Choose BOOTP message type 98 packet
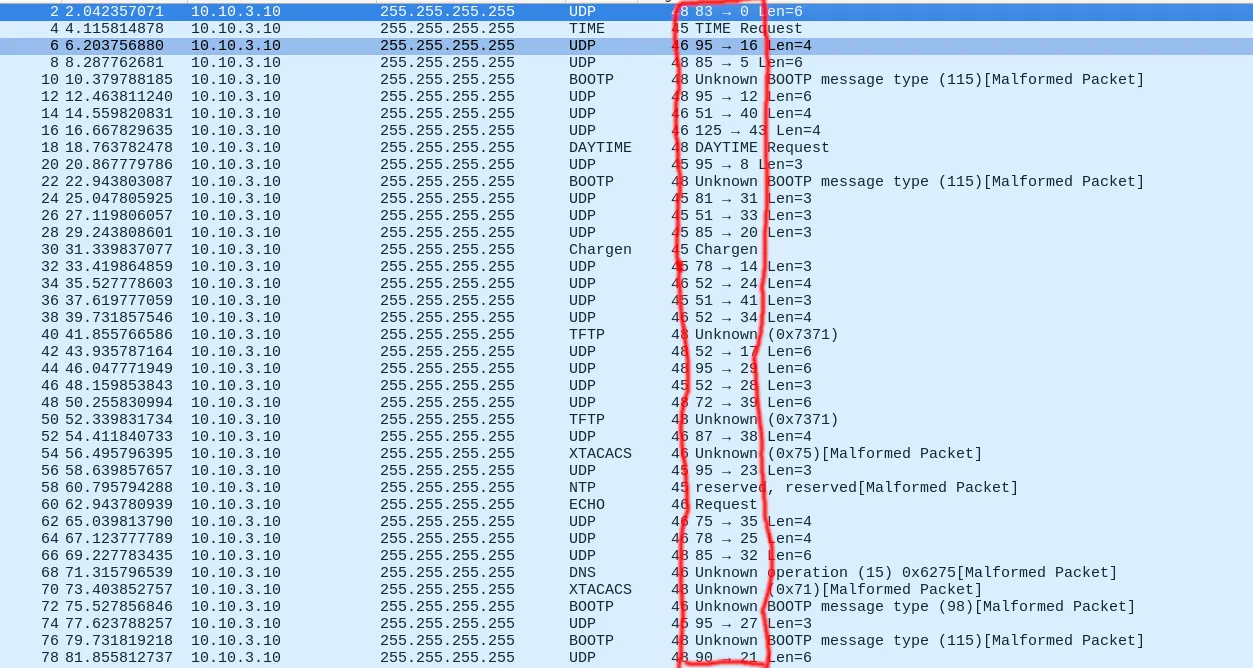 pyautogui.click(x=400, y=607)
